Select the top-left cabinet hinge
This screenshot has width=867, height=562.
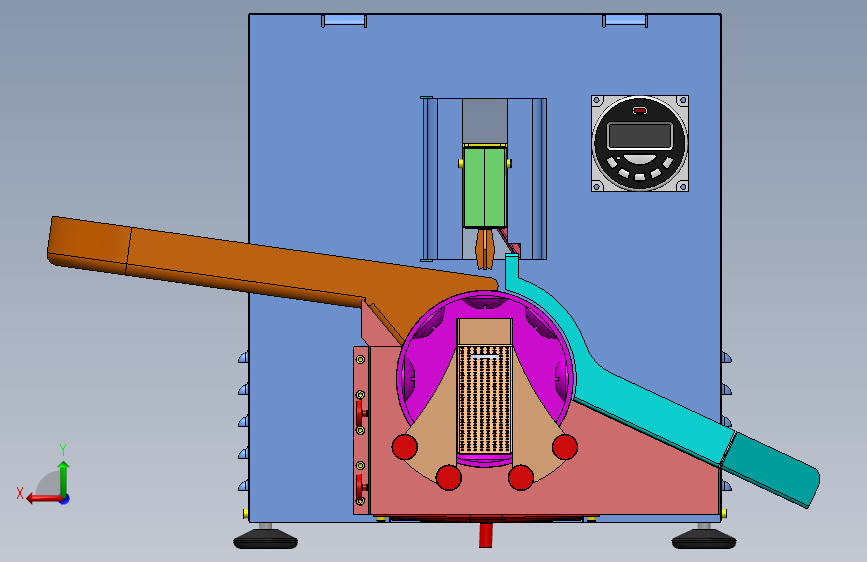344,21
